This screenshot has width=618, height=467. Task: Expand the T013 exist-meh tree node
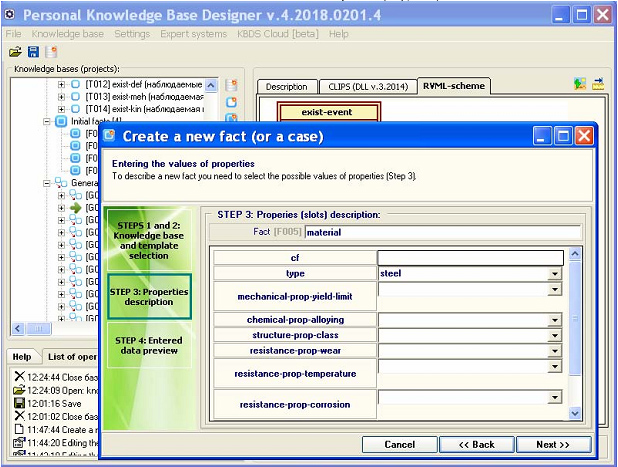point(61,97)
